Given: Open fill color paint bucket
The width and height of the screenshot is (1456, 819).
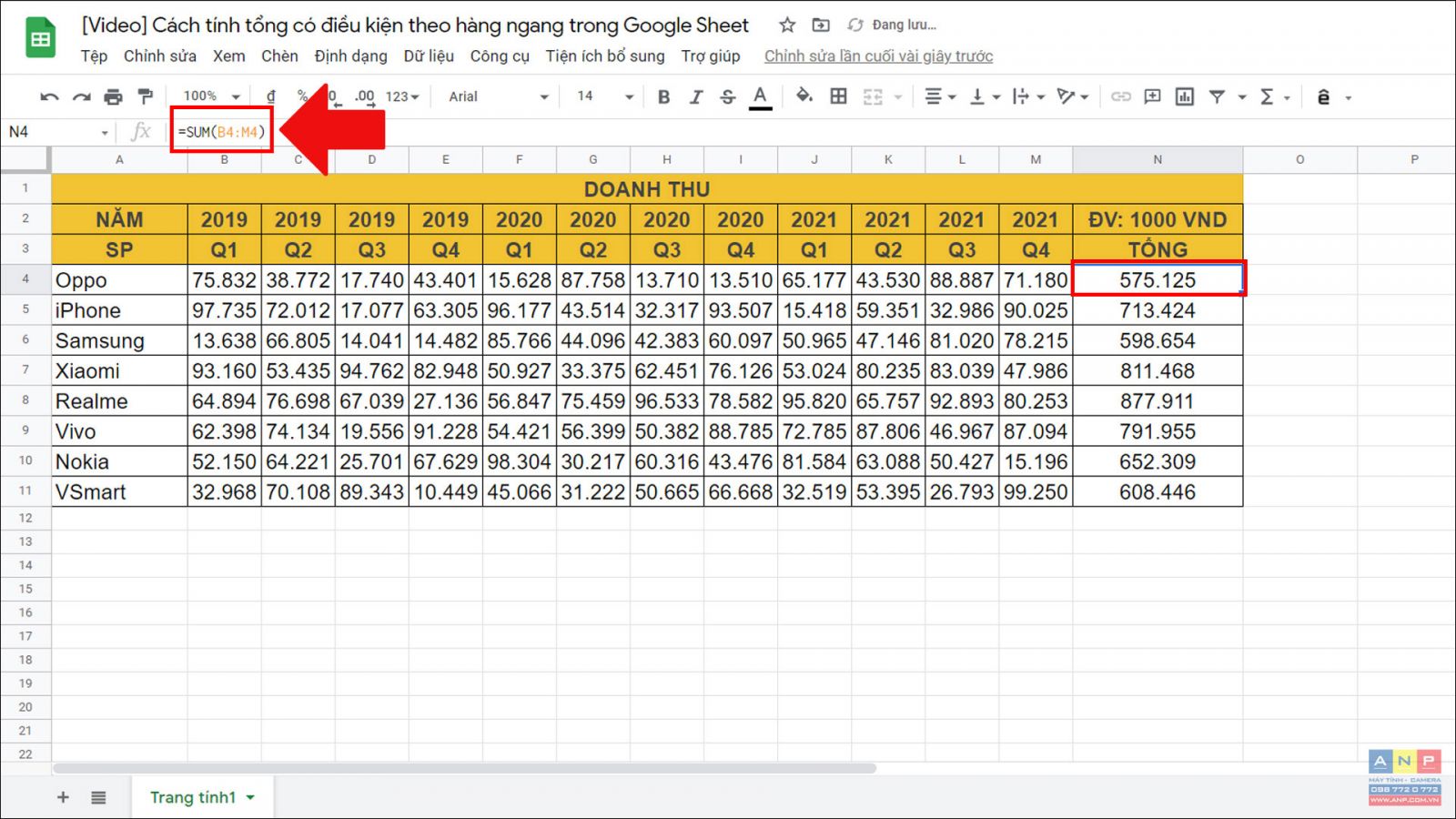Looking at the screenshot, I should coord(804,96).
